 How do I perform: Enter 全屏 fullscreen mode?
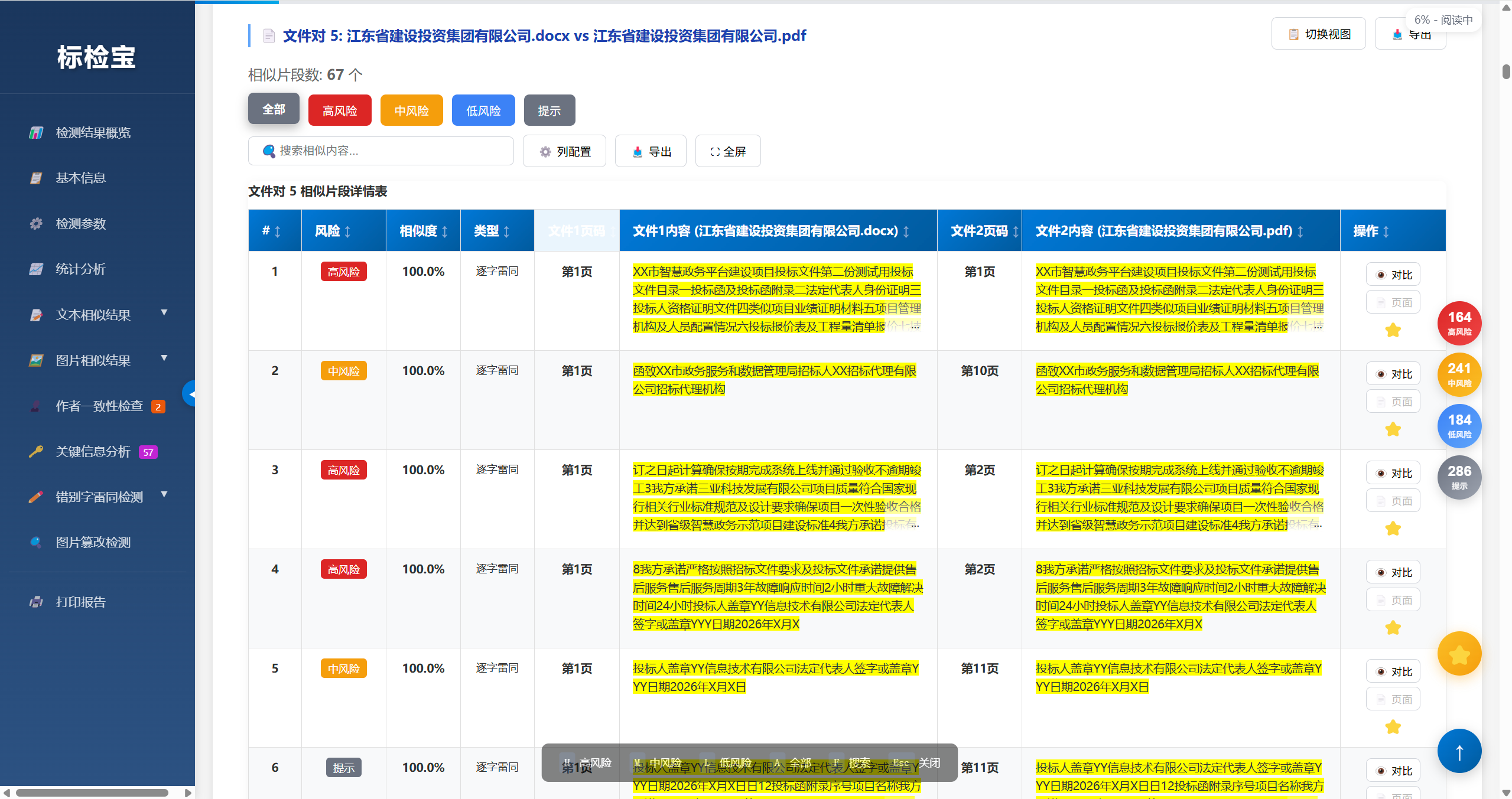[x=728, y=152]
